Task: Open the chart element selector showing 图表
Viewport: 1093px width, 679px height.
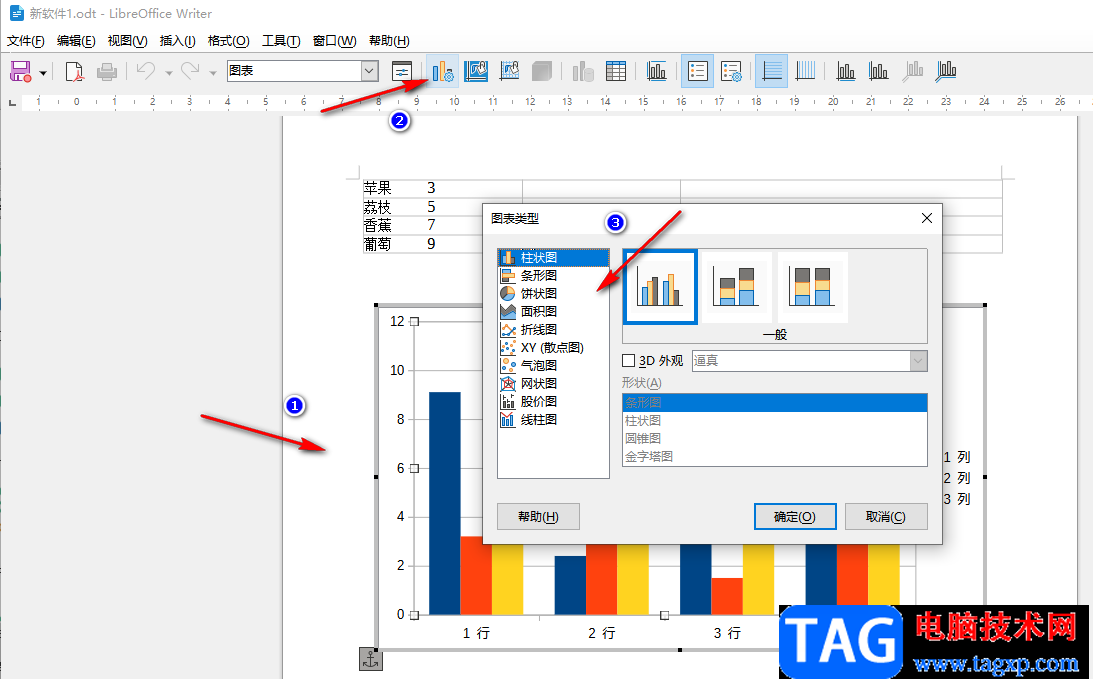Action: tap(303, 70)
